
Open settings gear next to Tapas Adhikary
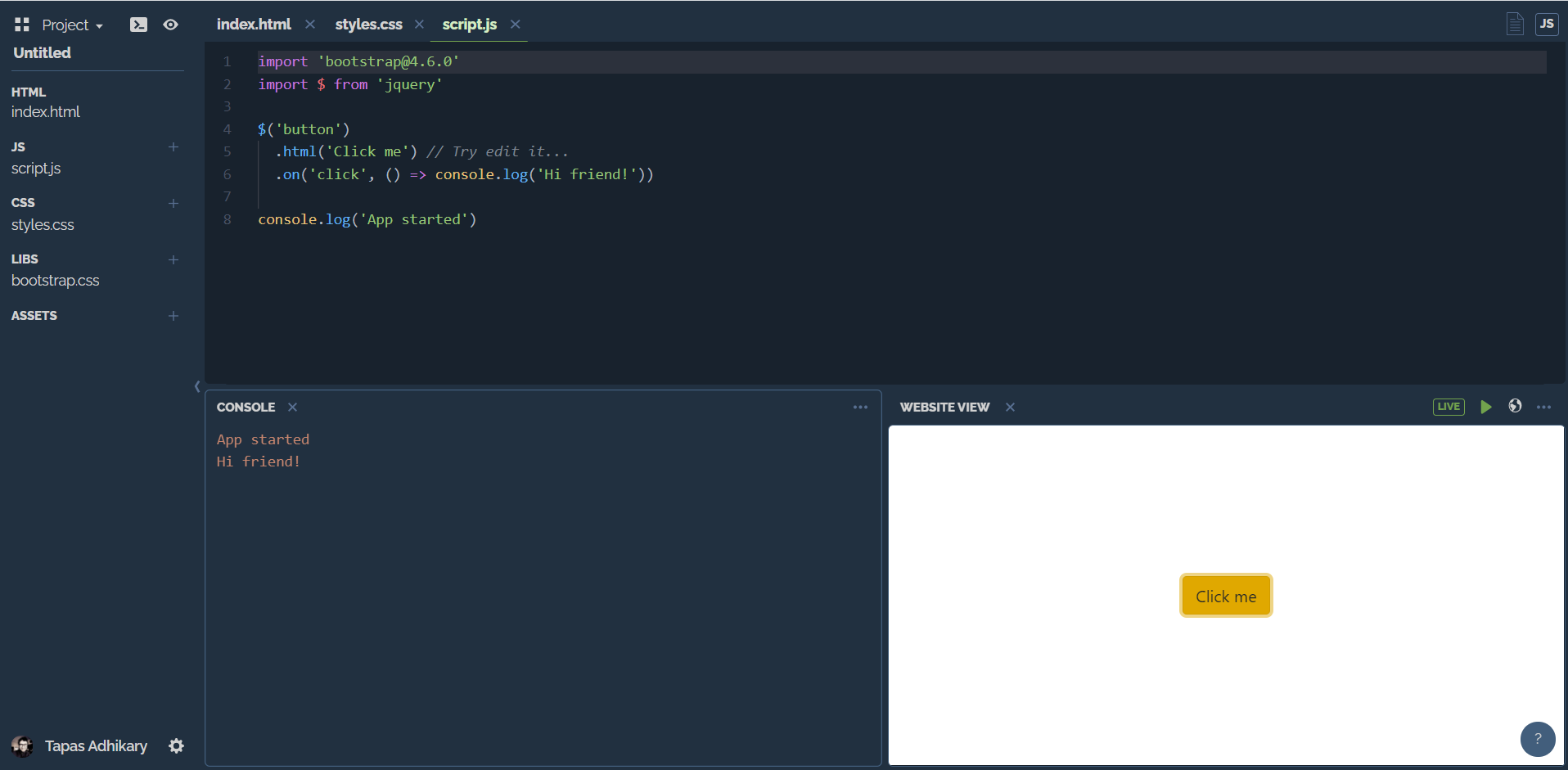tap(176, 745)
